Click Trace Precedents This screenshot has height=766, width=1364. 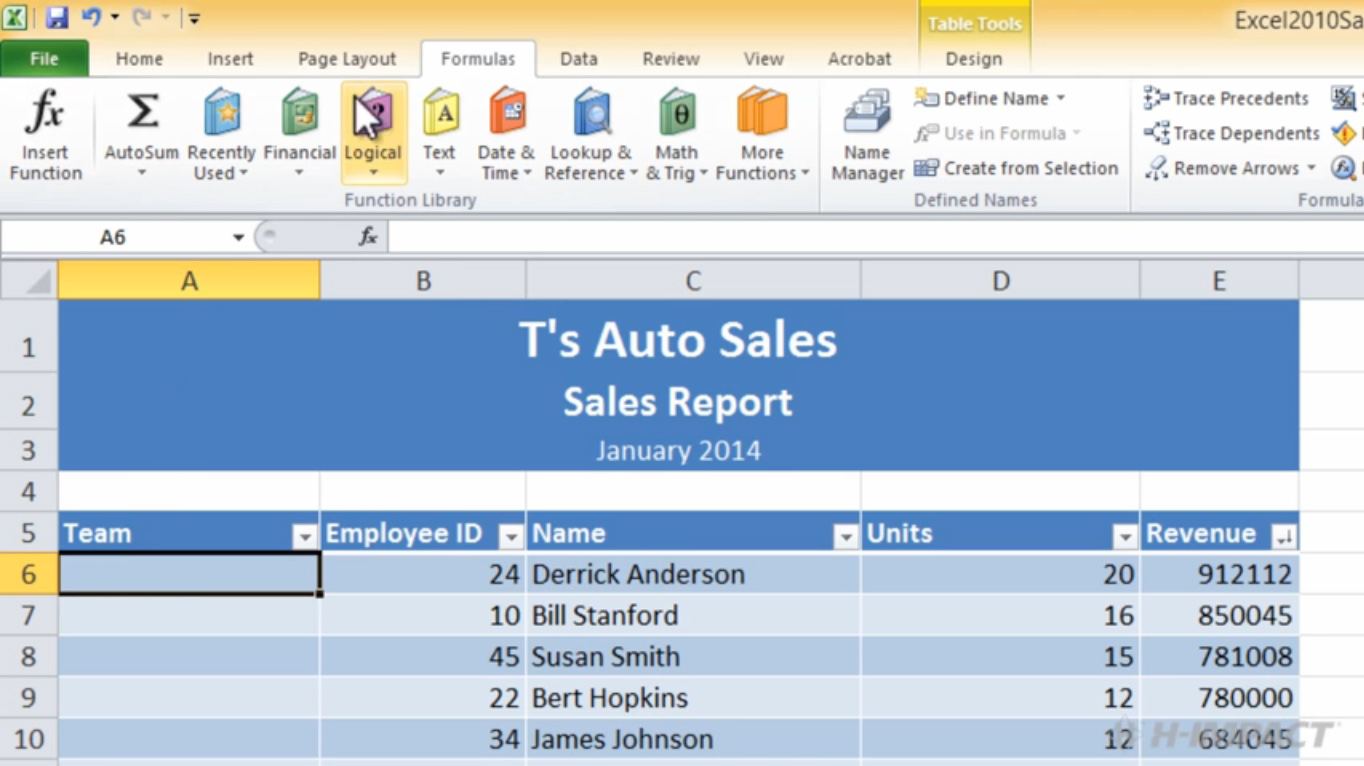[x=1226, y=98]
